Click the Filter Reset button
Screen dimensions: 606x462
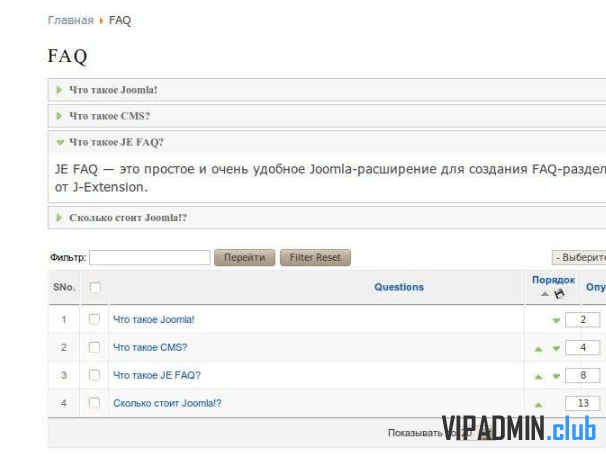pos(315,257)
